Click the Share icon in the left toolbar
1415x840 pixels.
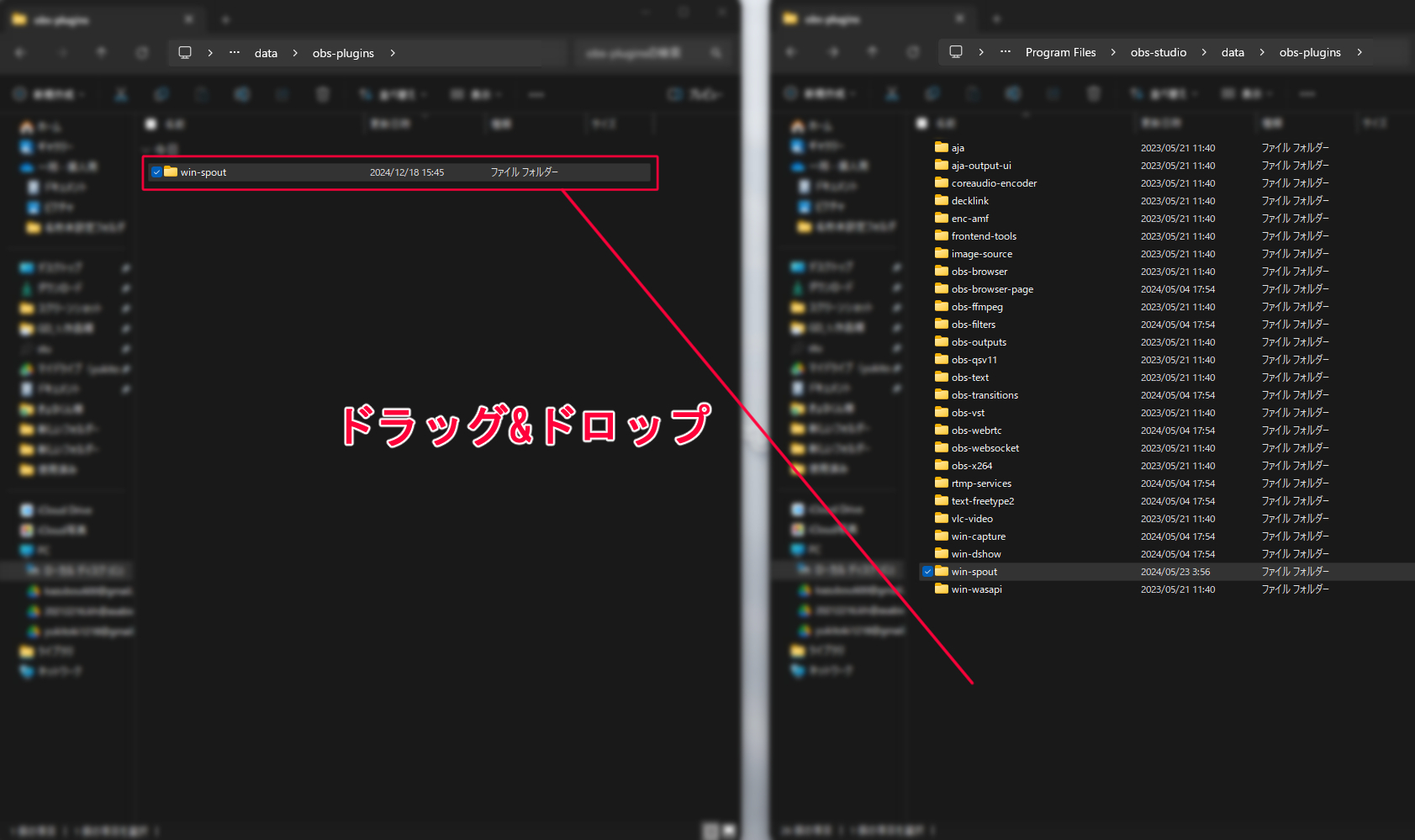tap(282, 94)
